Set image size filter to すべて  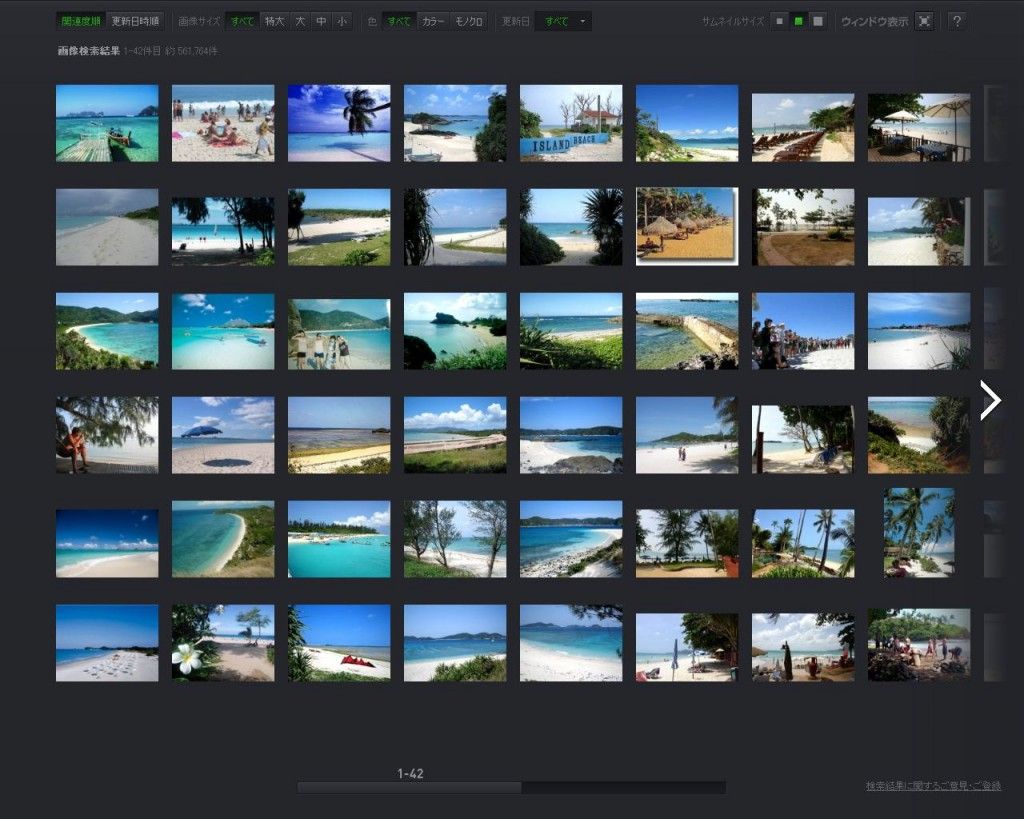[x=242, y=22]
